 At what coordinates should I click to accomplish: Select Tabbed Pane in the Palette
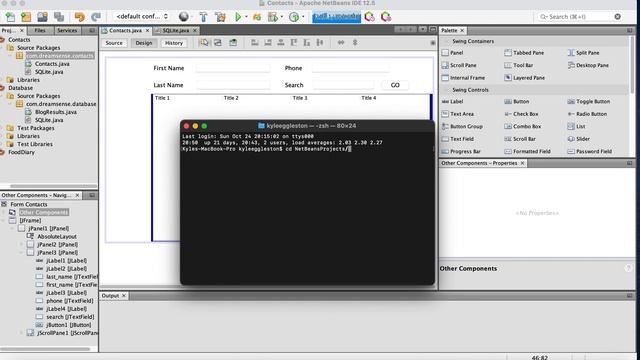point(524,53)
